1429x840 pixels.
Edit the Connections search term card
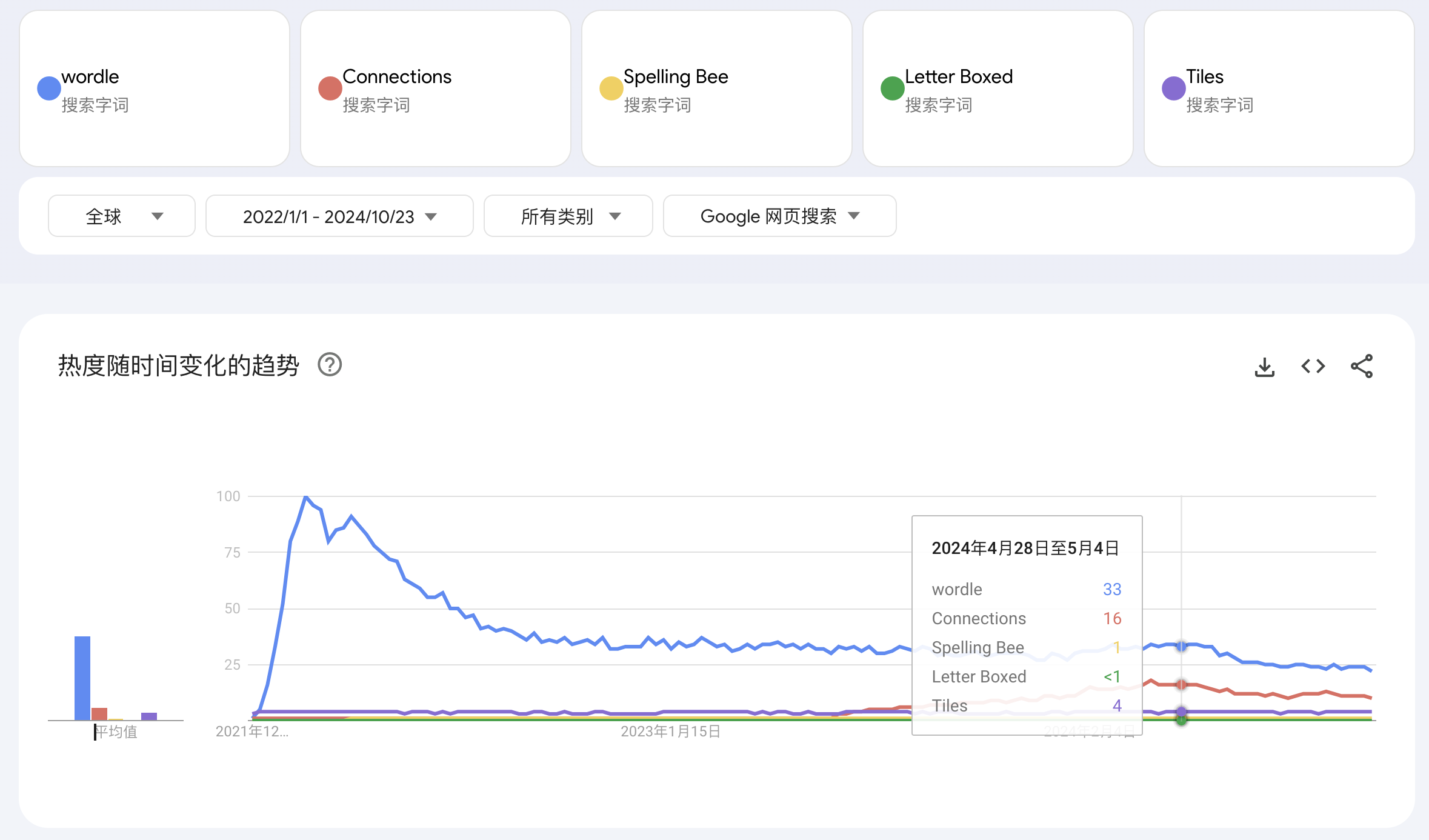pyautogui.click(x=436, y=88)
